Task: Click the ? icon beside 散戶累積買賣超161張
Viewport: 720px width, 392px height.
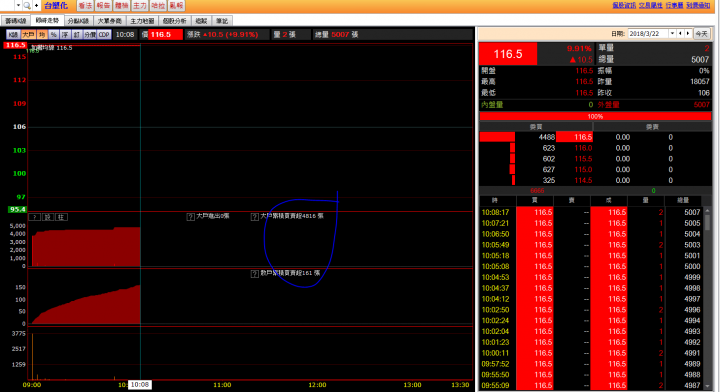Action: [255, 274]
